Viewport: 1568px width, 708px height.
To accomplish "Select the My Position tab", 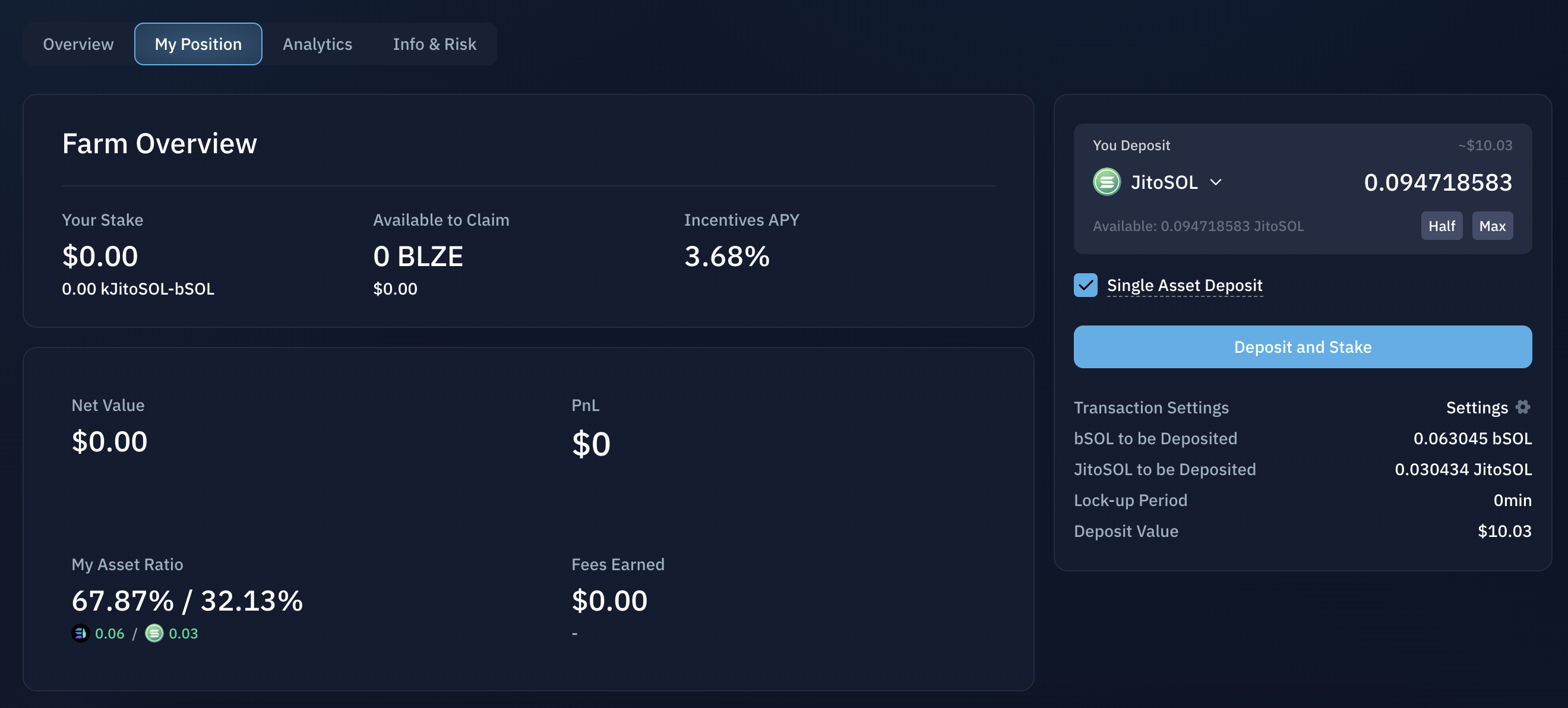I will coord(198,44).
